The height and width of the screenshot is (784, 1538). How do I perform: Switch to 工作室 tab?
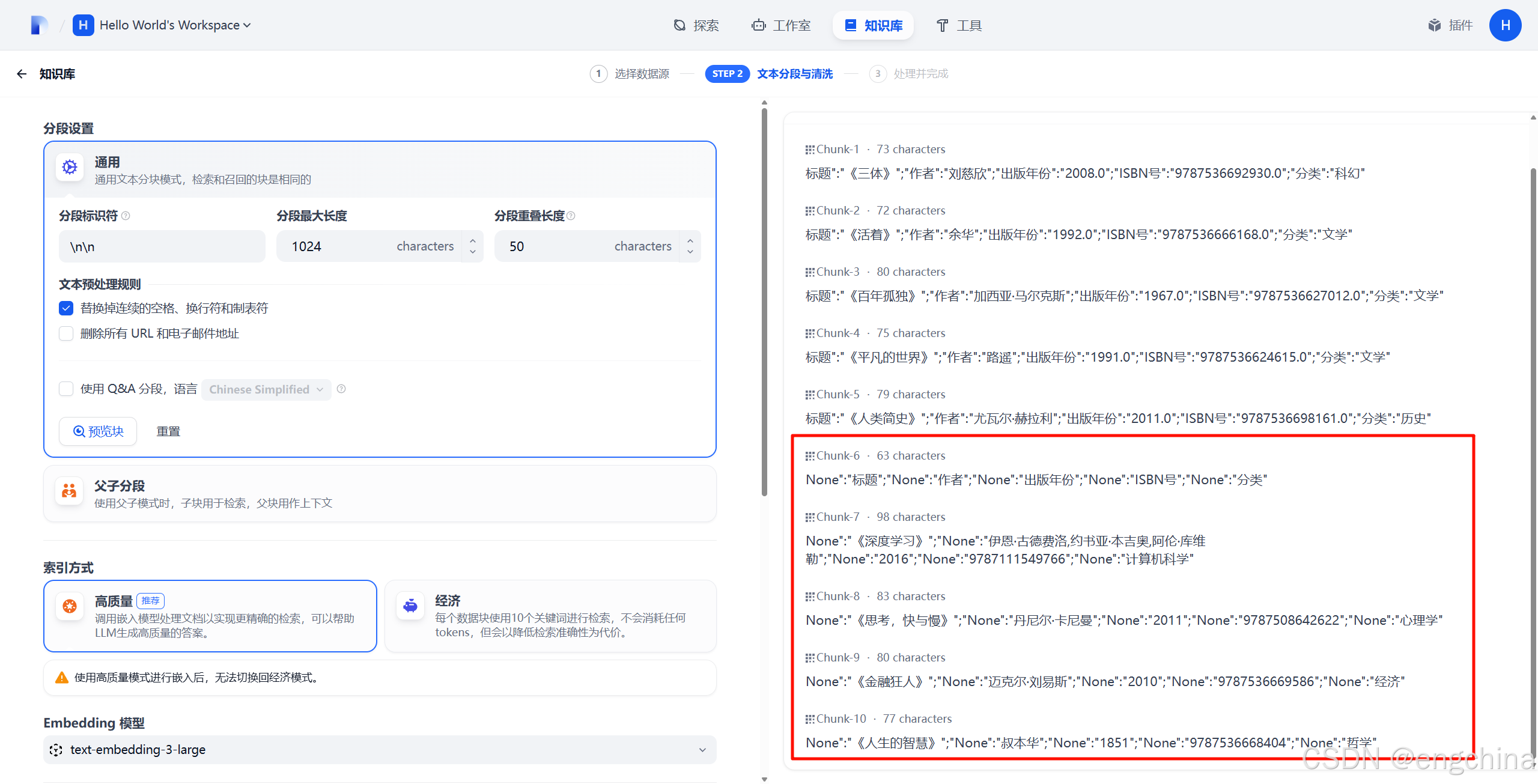[x=780, y=25]
